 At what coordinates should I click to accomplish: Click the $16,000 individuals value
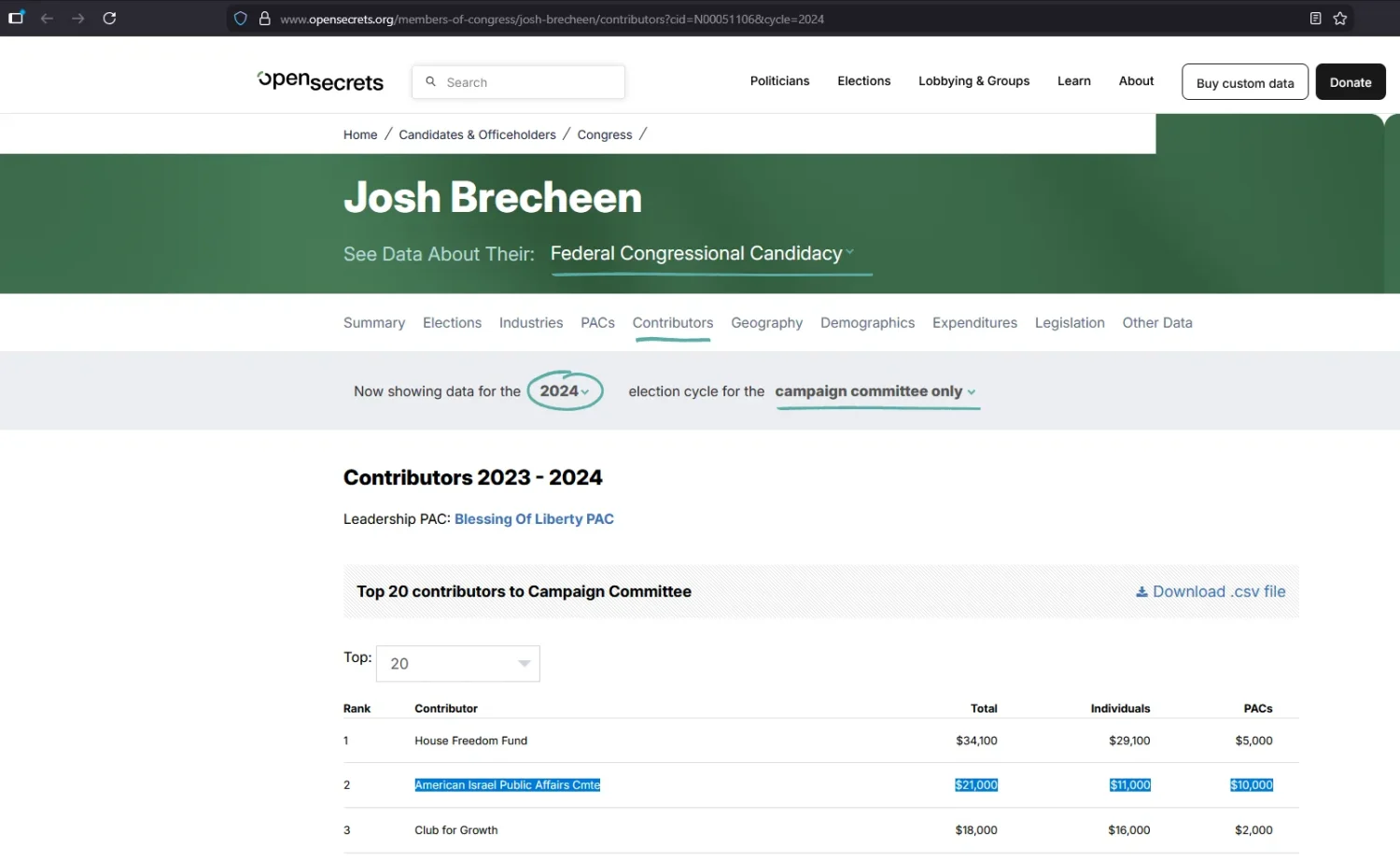click(x=1129, y=830)
